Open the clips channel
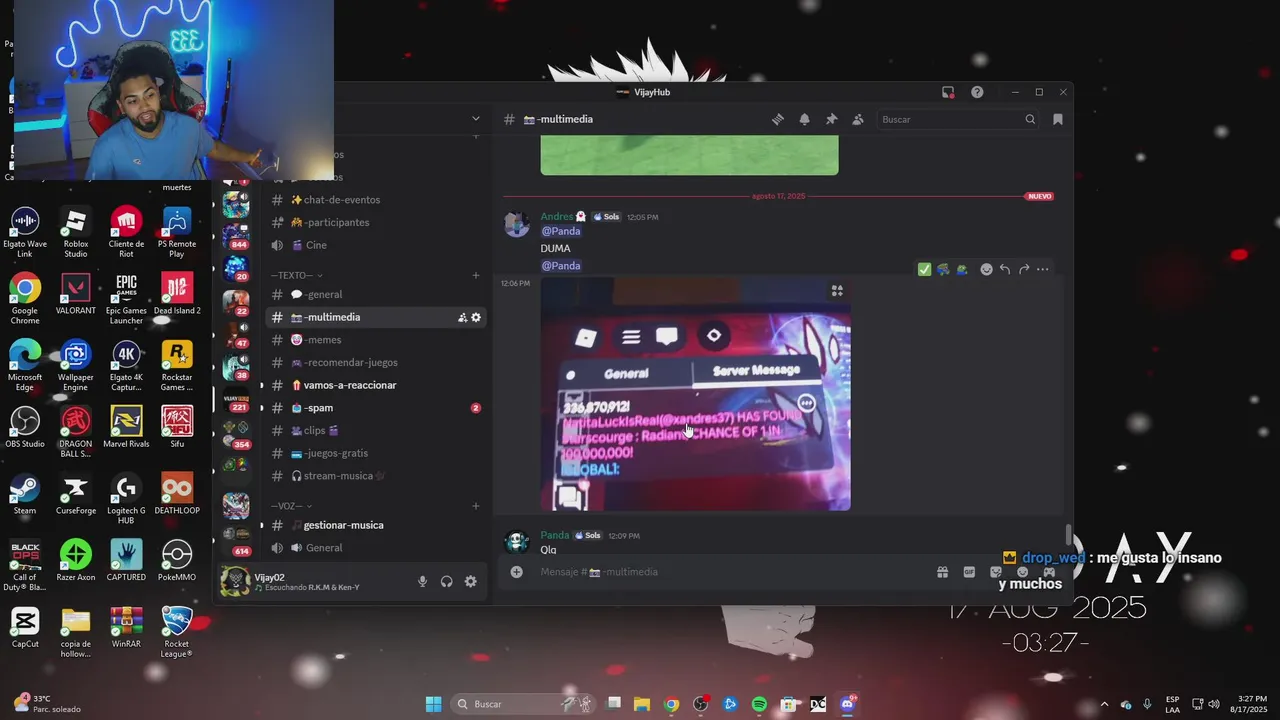This screenshot has width=1280, height=720. pyautogui.click(x=377, y=430)
